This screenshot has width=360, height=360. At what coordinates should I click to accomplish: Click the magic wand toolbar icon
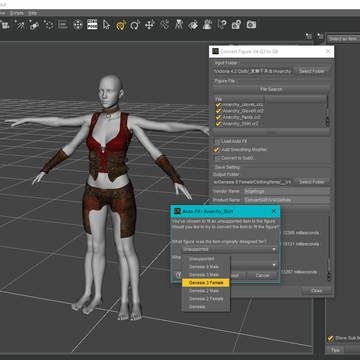point(20,25)
